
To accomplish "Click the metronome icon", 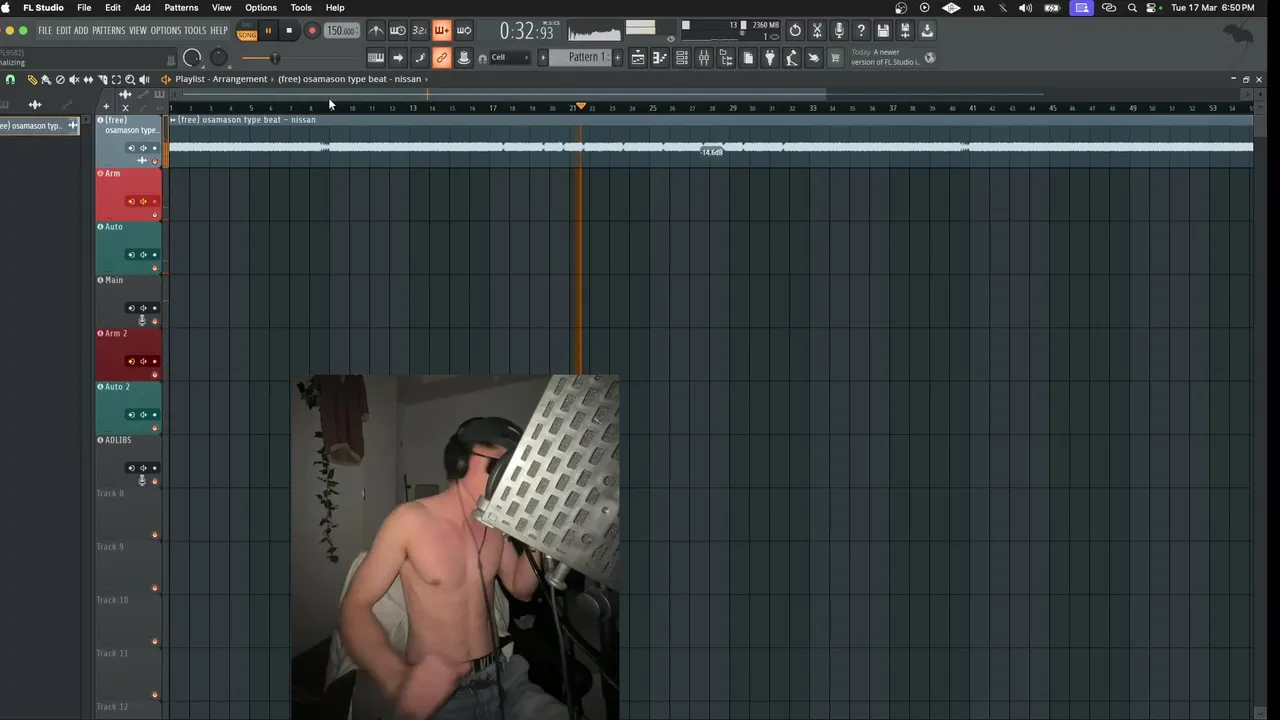I will pos(376,30).
